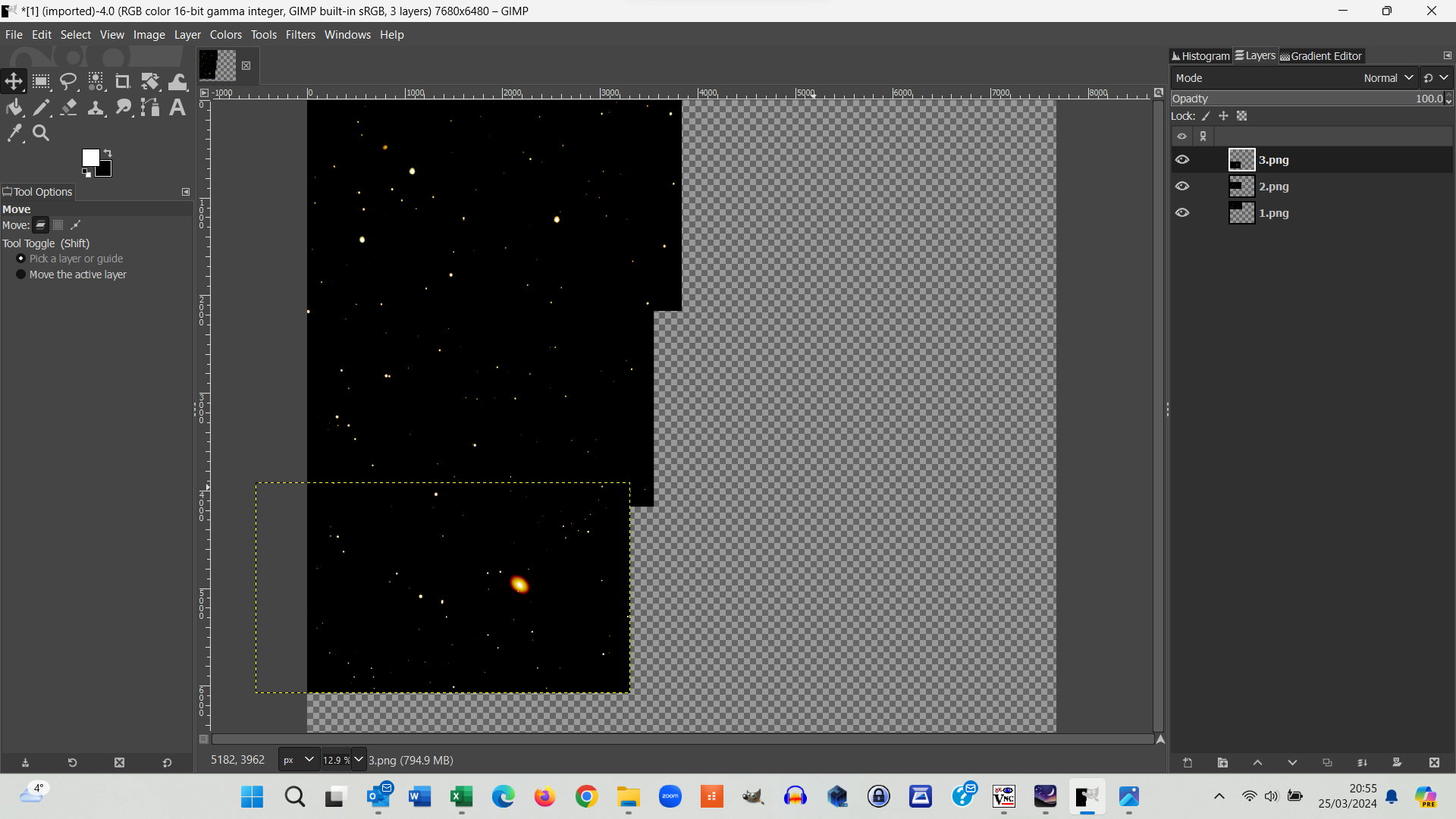Select the Smudge tool
Image resolution: width=1456 pixels, height=819 pixels.
123,108
